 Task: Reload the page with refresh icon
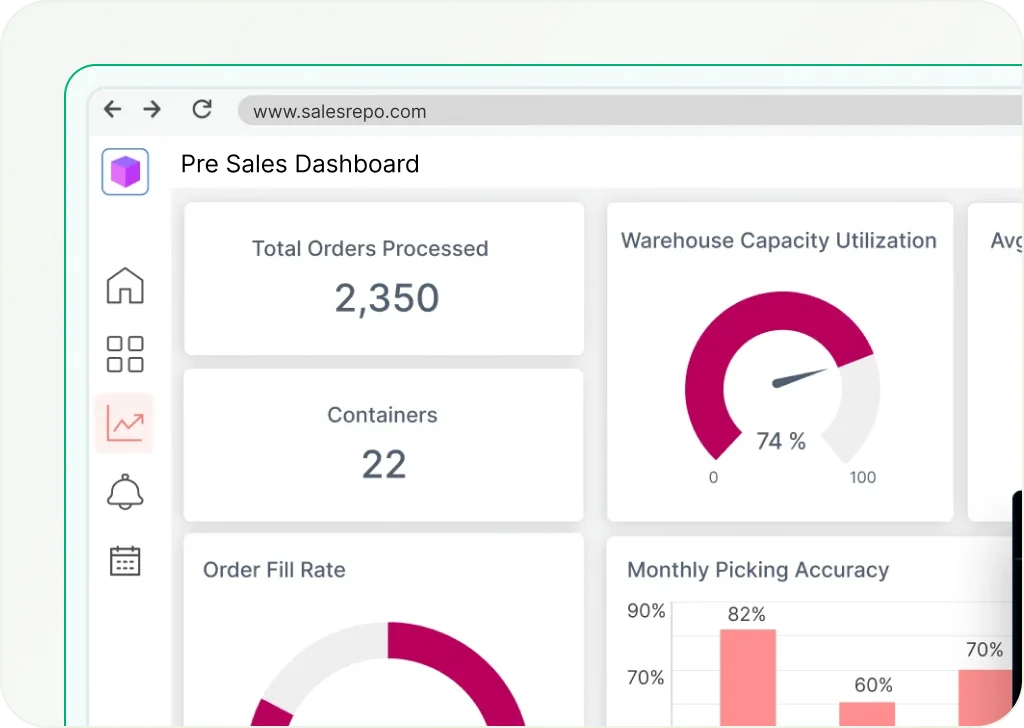click(x=202, y=110)
